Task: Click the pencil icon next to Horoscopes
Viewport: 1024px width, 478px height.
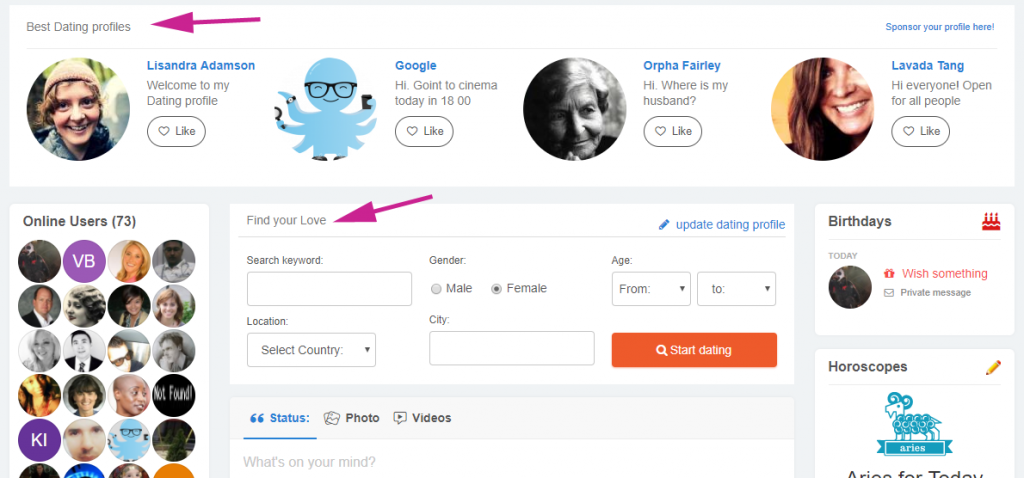Action: (993, 367)
